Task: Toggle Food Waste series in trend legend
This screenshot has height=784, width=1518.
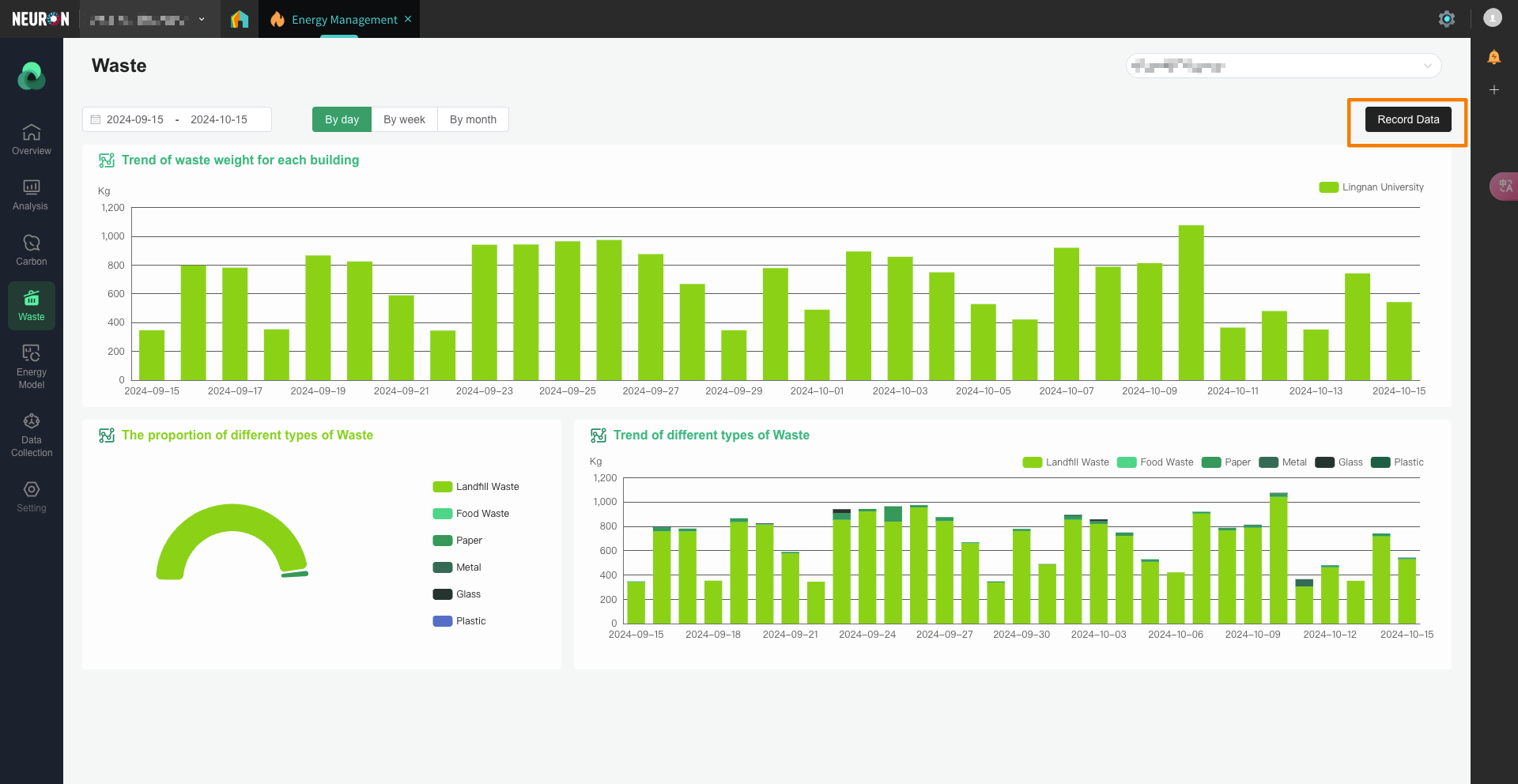Action: (1155, 462)
